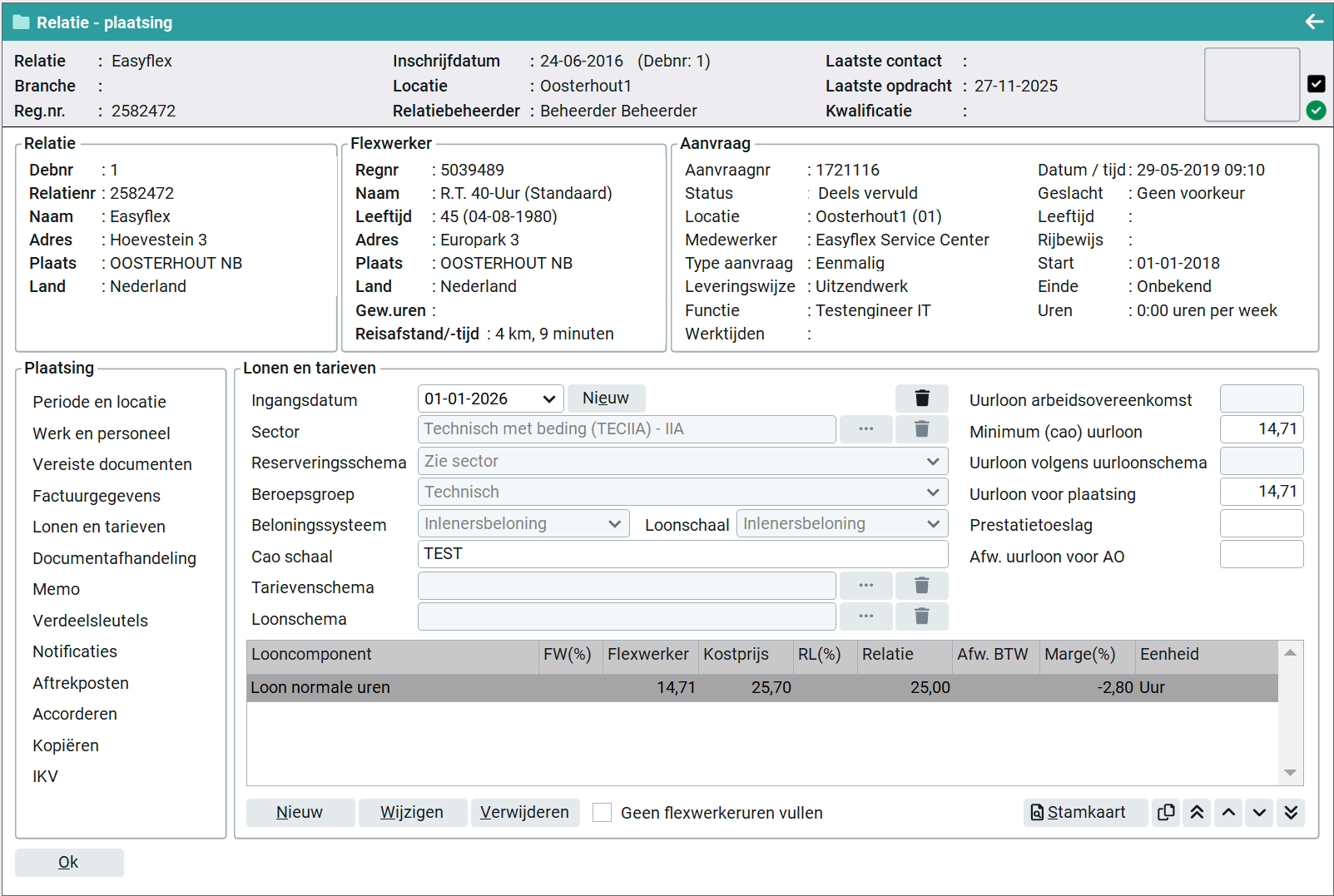Select Verdeelsleutels in the Plaatsing menu
This screenshot has height=896, width=1334.
click(90, 621)
